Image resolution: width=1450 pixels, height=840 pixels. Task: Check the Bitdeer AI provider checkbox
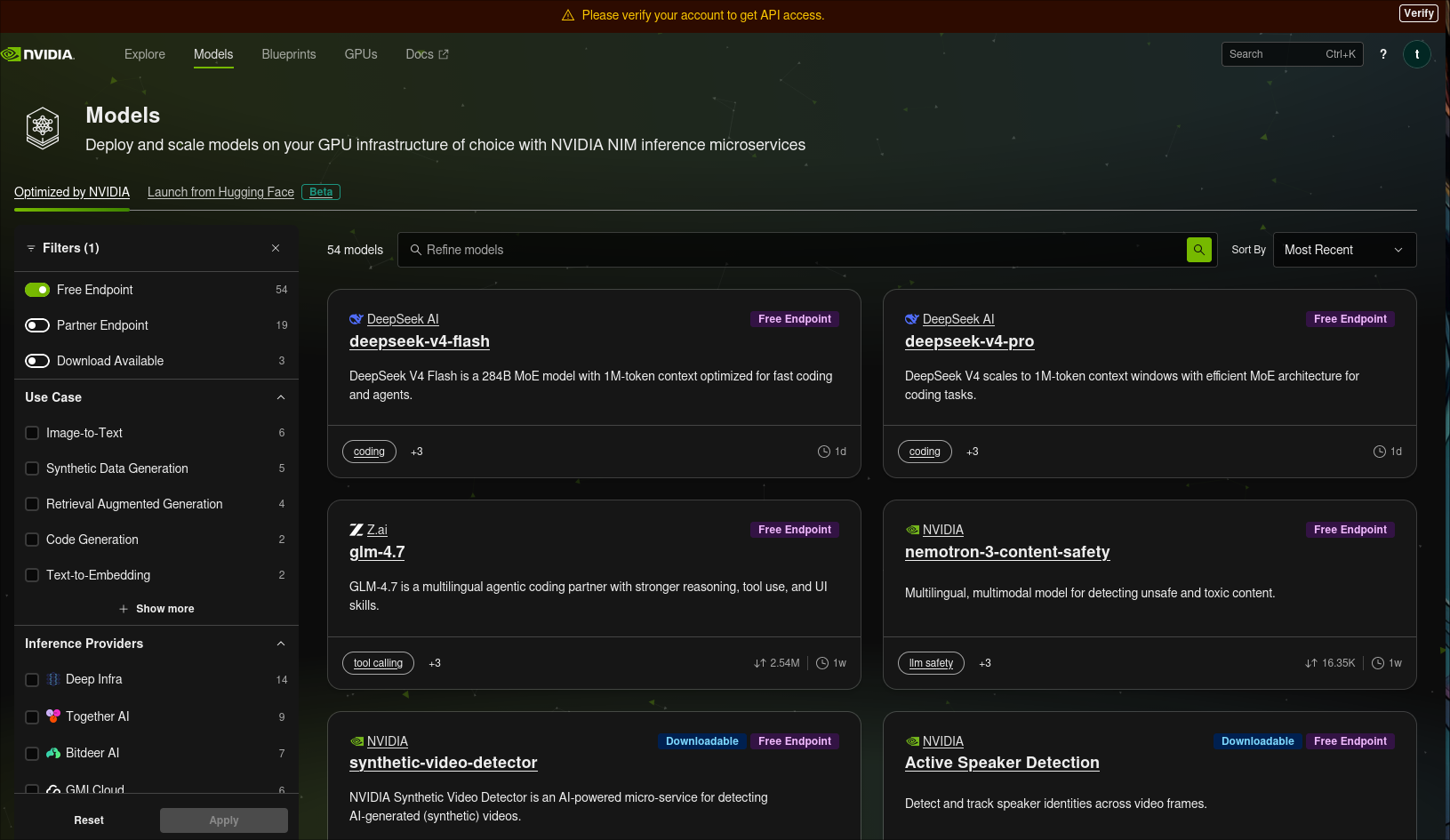[x=32, y=754]
